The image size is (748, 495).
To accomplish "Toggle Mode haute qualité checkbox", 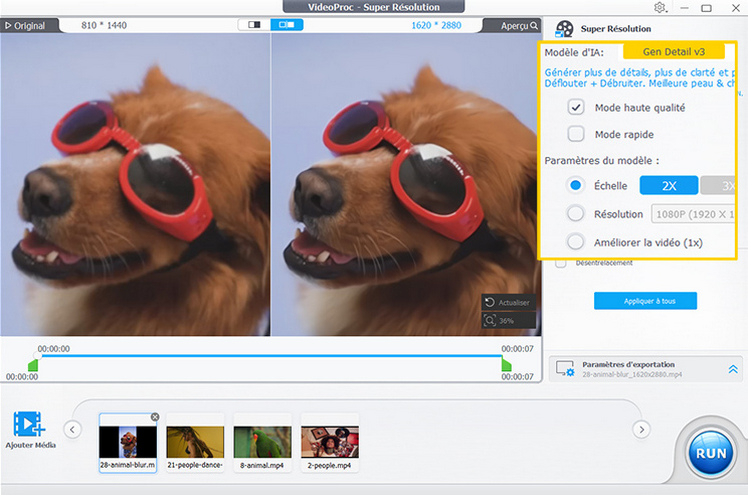I will pos(576,107).
